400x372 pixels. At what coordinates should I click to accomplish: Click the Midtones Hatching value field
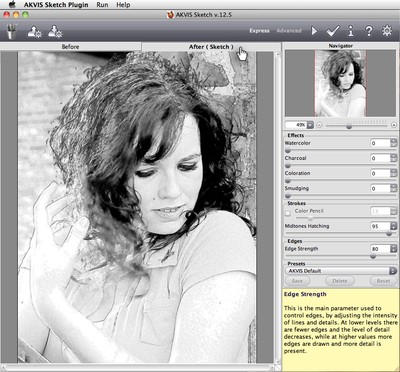point(380,226)
